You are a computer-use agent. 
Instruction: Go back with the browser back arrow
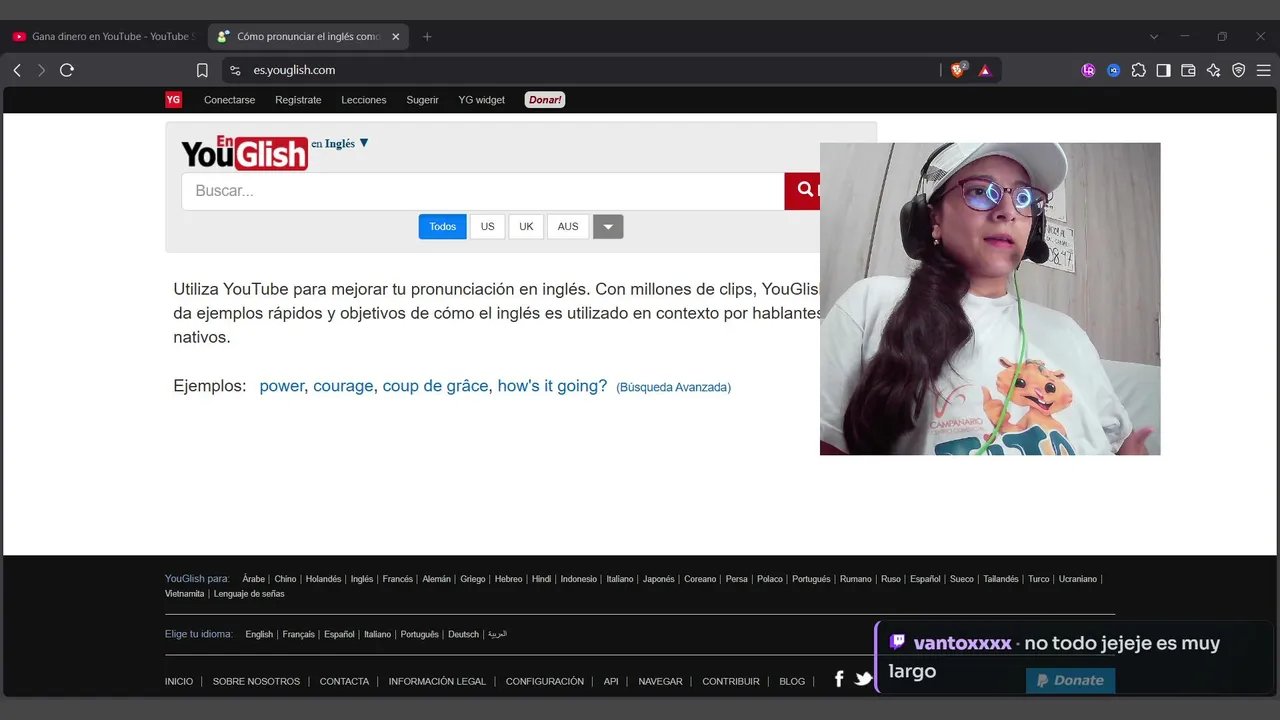tap(17, 70)
